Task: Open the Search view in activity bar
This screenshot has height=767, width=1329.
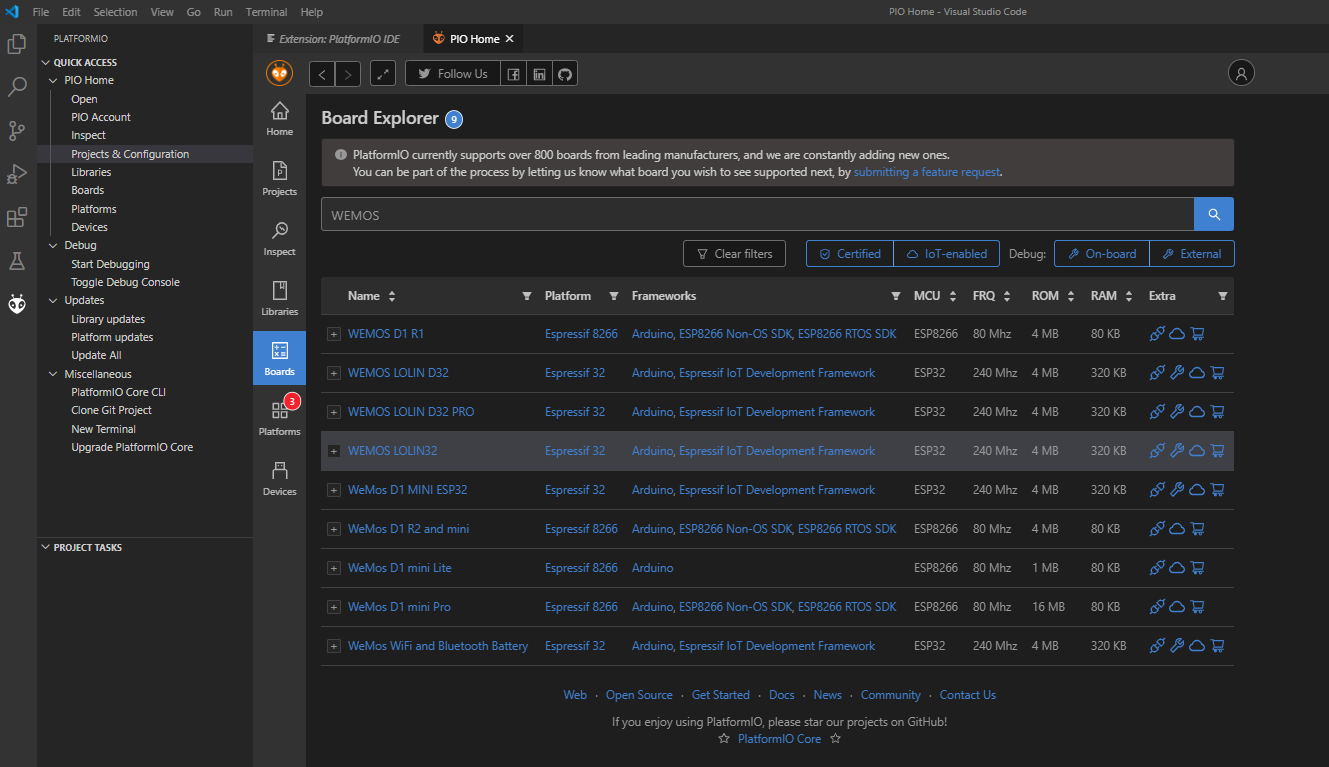Action: tap(17, 87)
